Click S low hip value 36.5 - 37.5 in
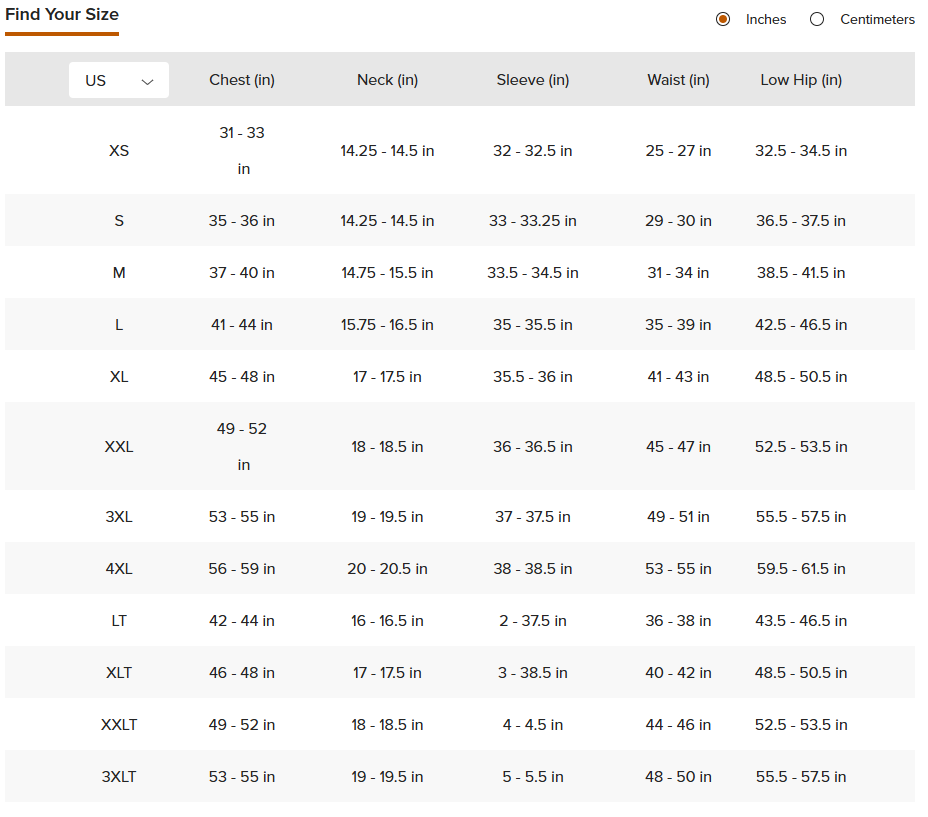This screenshot has height=817, width=928. 801,221
